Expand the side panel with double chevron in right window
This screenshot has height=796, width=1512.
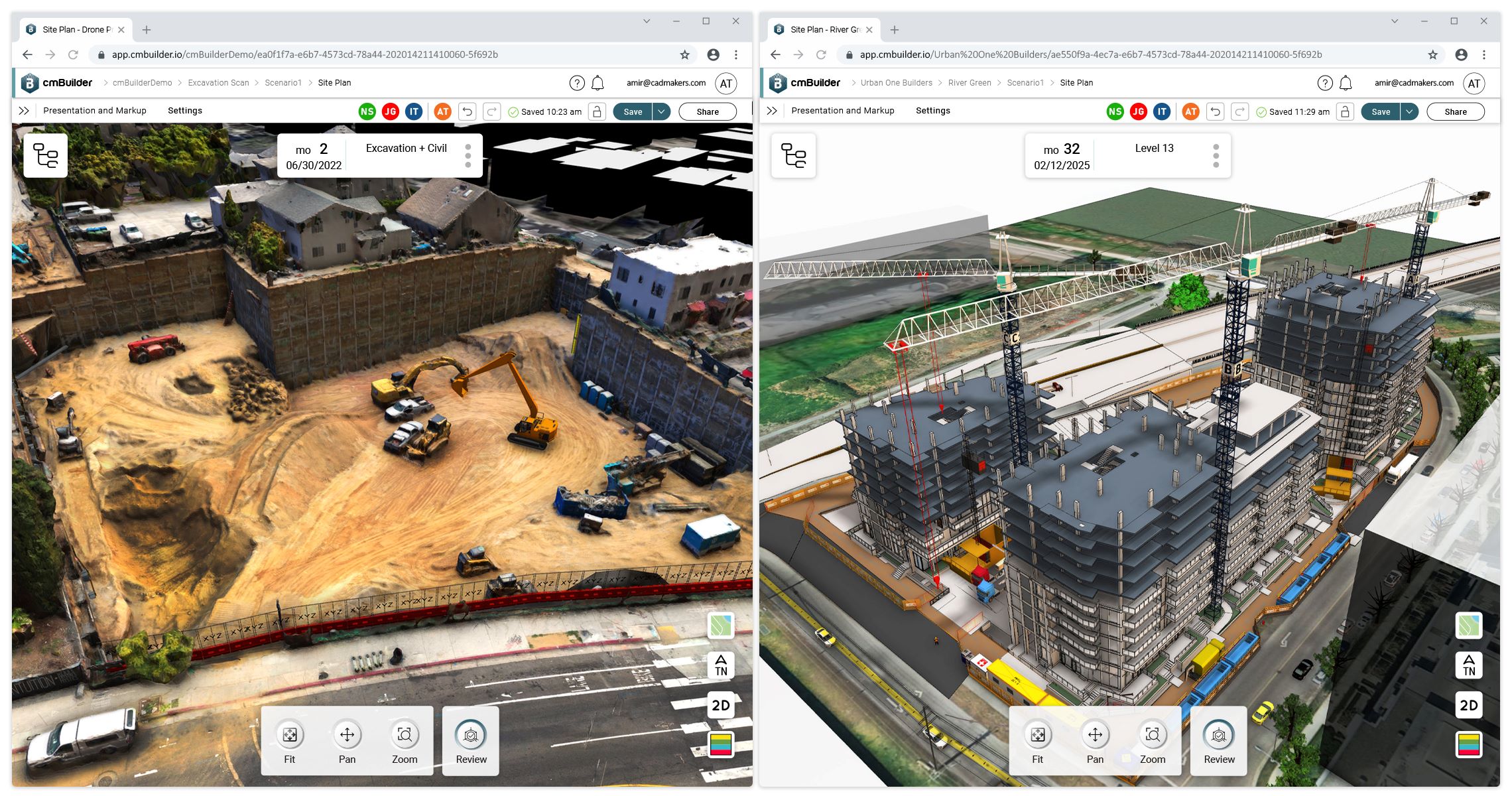point(771,111)
